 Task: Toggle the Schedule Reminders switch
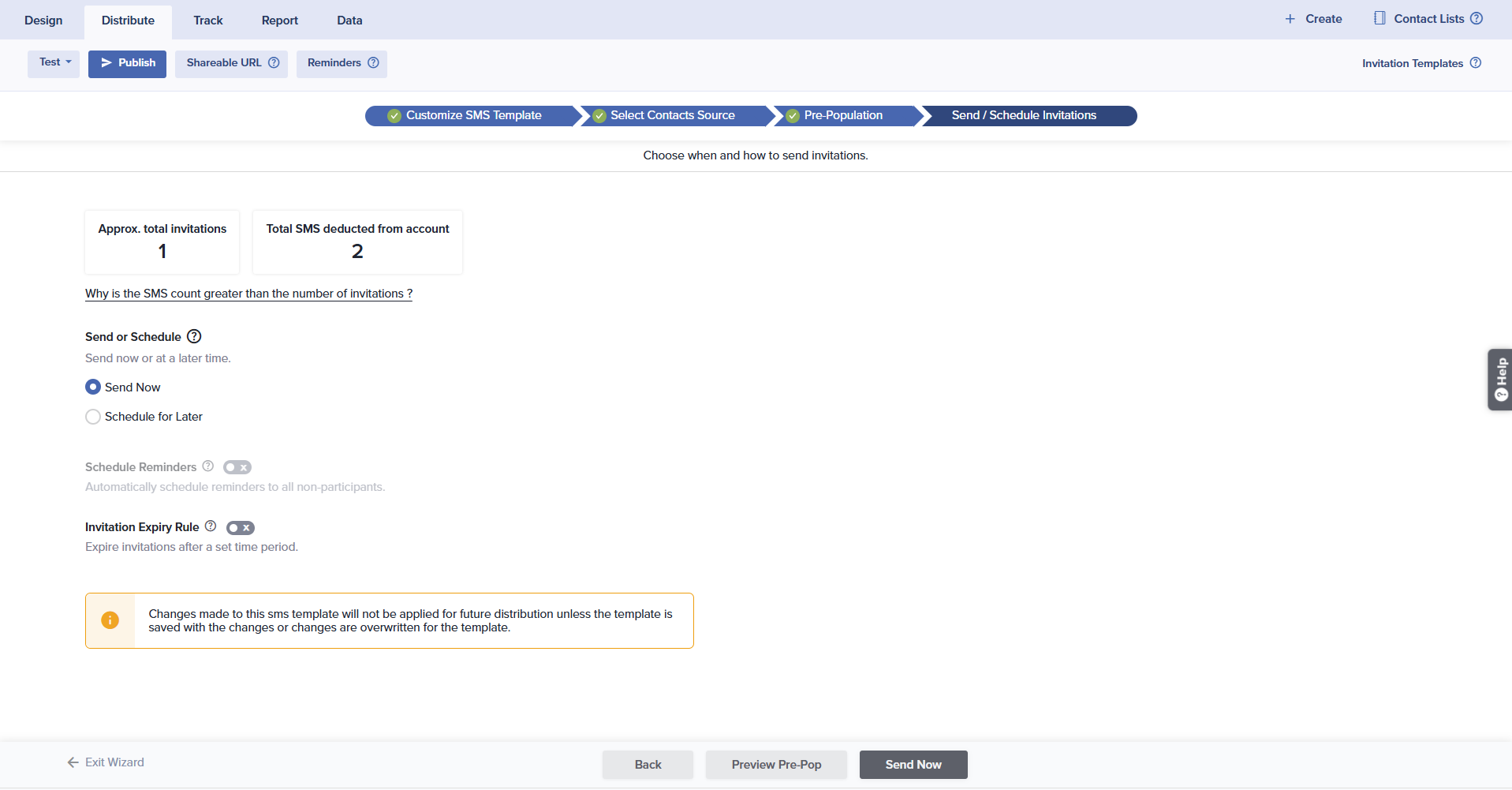237,468
